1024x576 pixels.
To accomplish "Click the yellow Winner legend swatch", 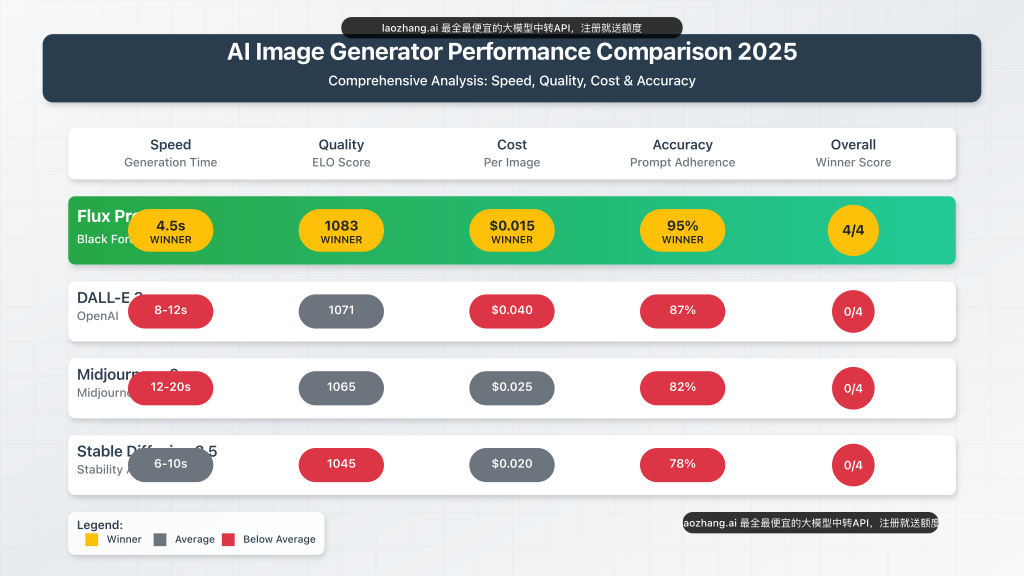I will click(91, 539).
